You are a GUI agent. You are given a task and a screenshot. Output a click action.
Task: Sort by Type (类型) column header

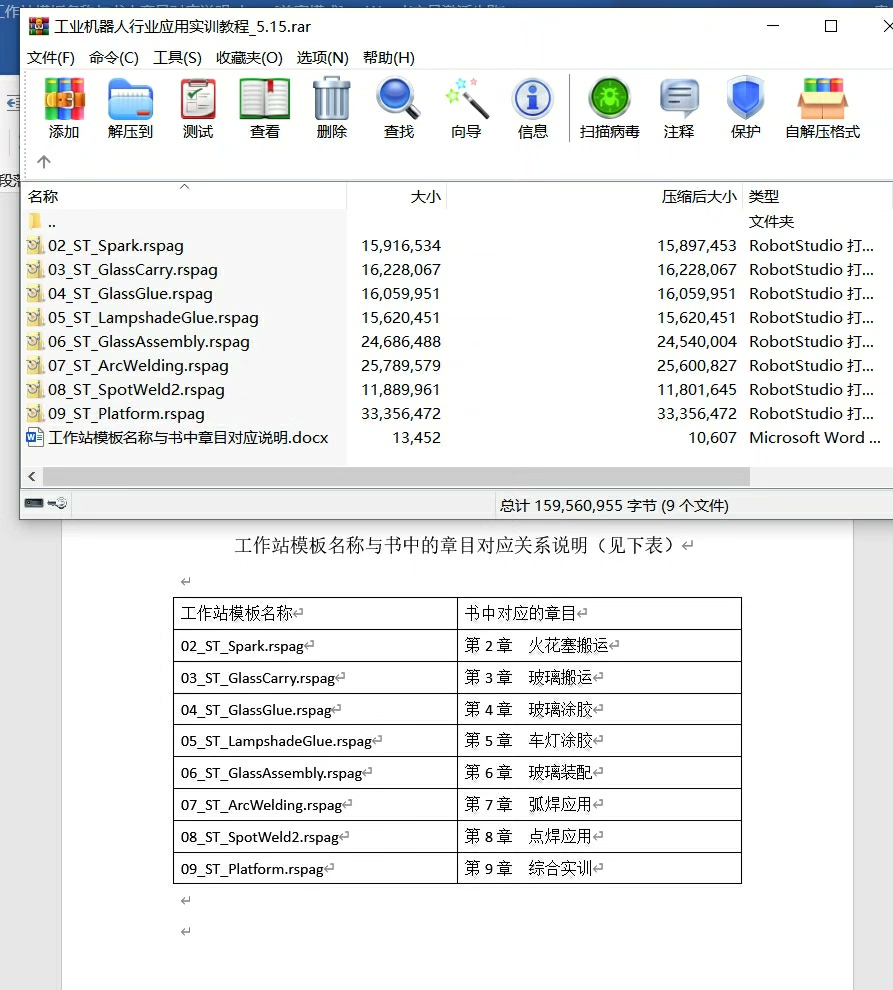[817, 196]
